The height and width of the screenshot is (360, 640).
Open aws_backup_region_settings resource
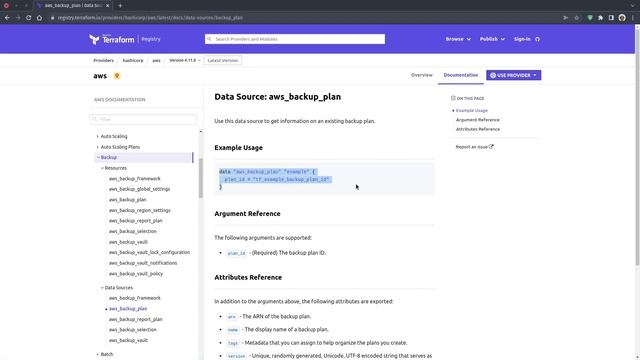point(140,211)
